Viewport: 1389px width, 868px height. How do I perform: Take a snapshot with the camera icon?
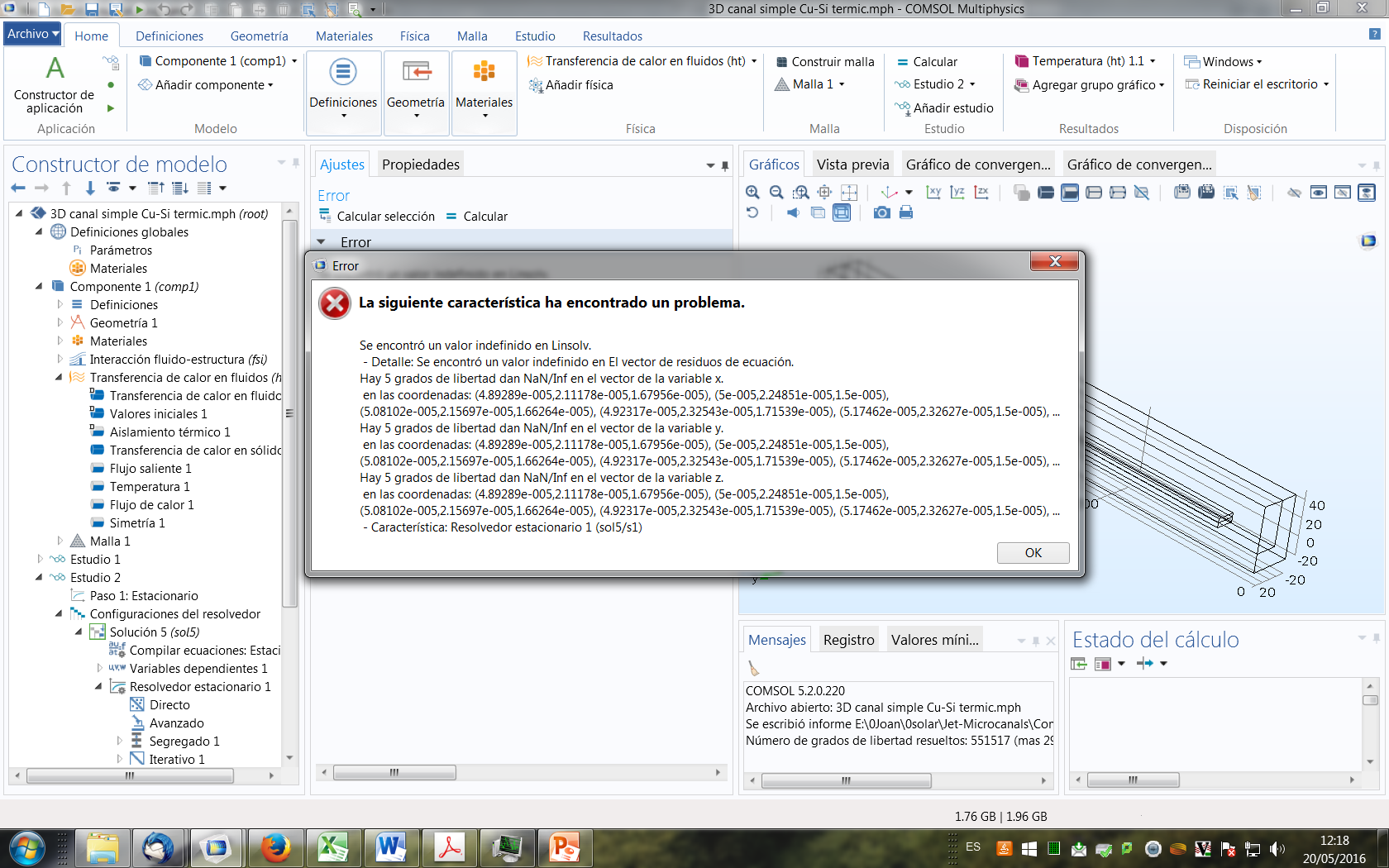coord(882,213)
